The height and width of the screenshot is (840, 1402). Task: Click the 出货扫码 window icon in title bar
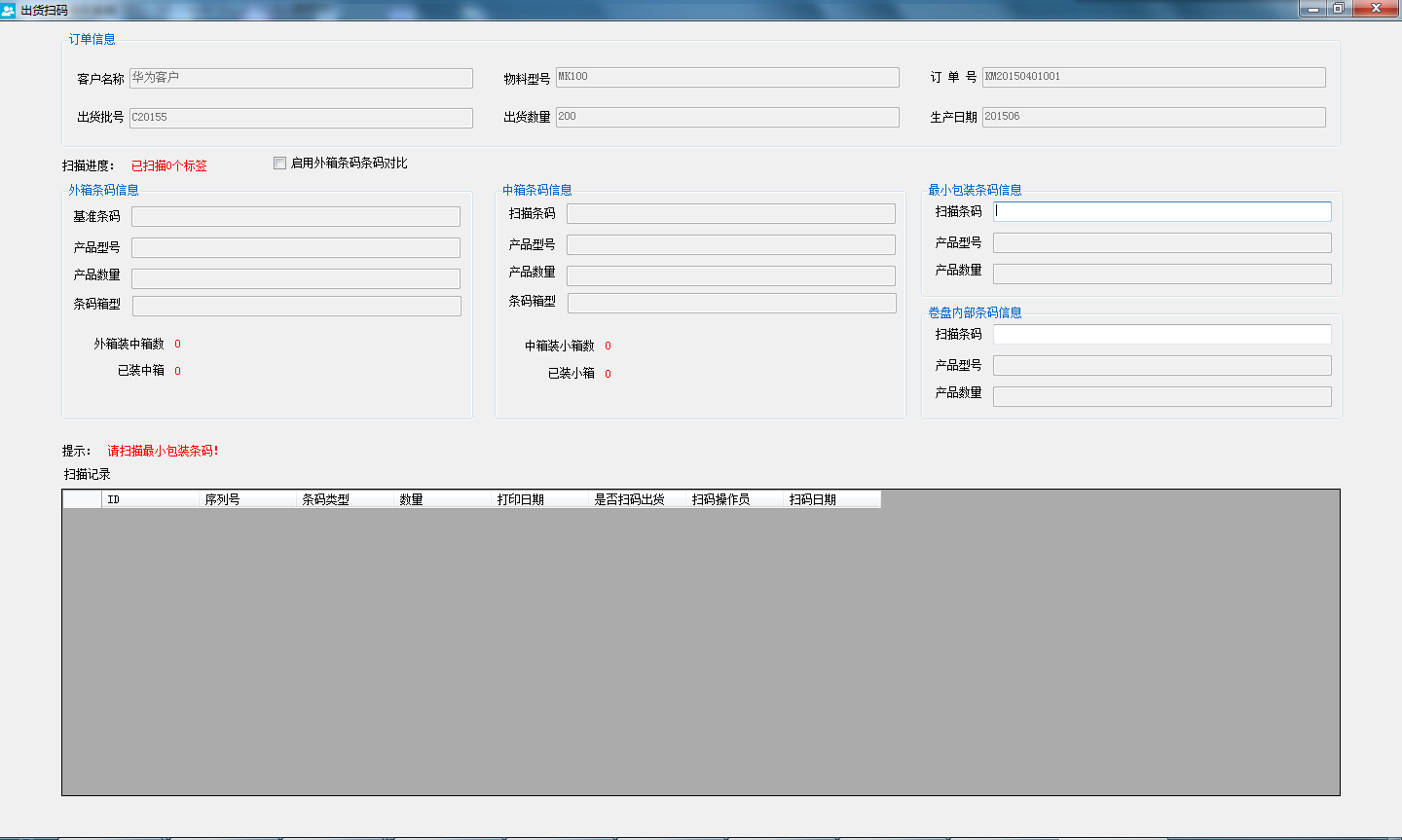coord(9,10)
